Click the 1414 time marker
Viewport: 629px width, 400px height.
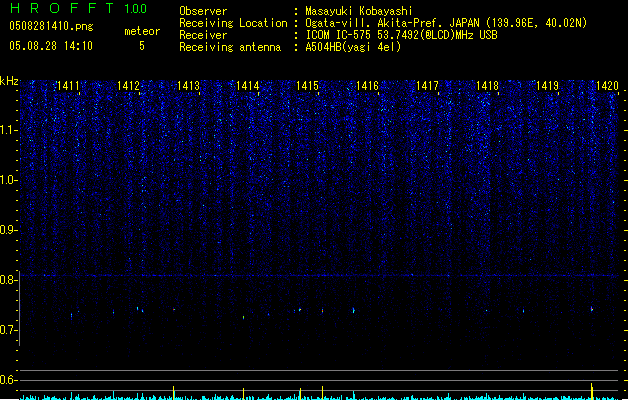[x=248, y=86]
